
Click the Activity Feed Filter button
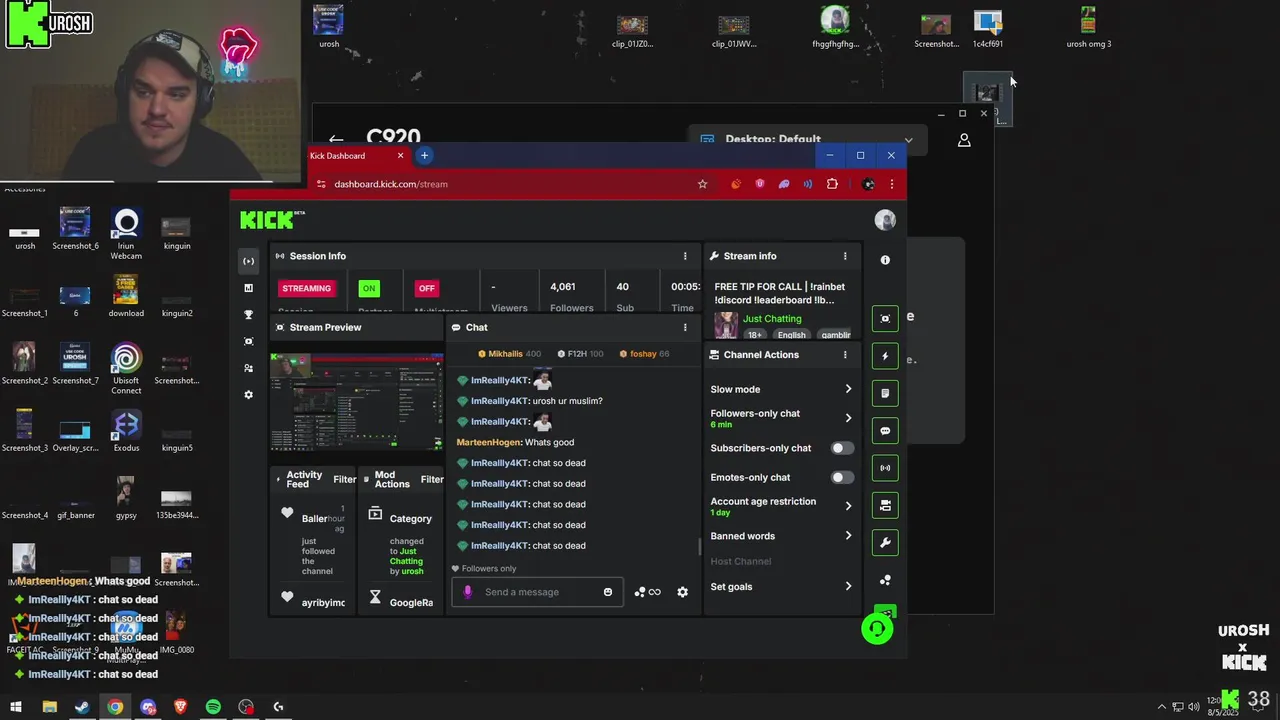coord(344,479)
